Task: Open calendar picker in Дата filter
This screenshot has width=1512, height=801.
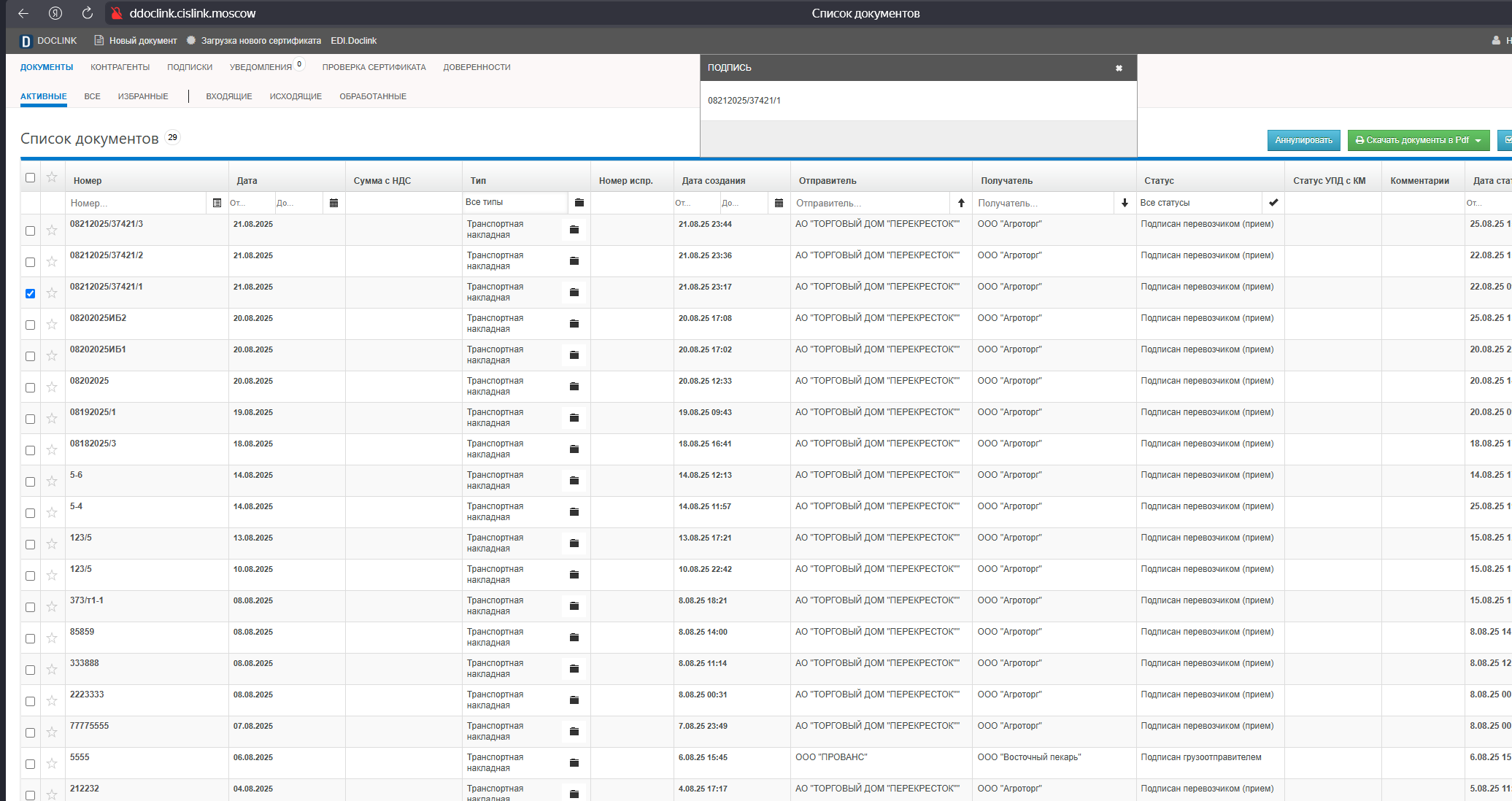Action: click(x=334, y=203)
